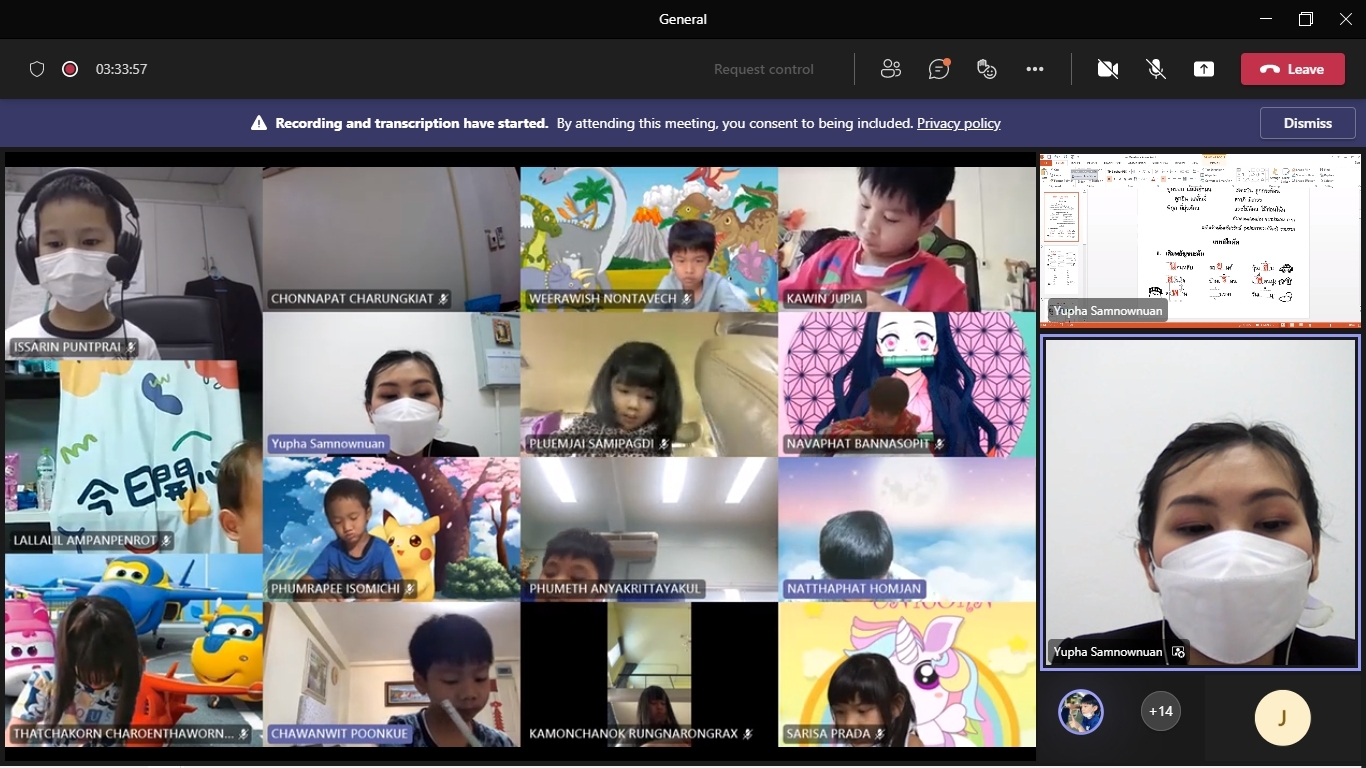Click the red recording indicator icon
Image resolution: width=1366 pixels, height=768 pixels.
(70, 69)
